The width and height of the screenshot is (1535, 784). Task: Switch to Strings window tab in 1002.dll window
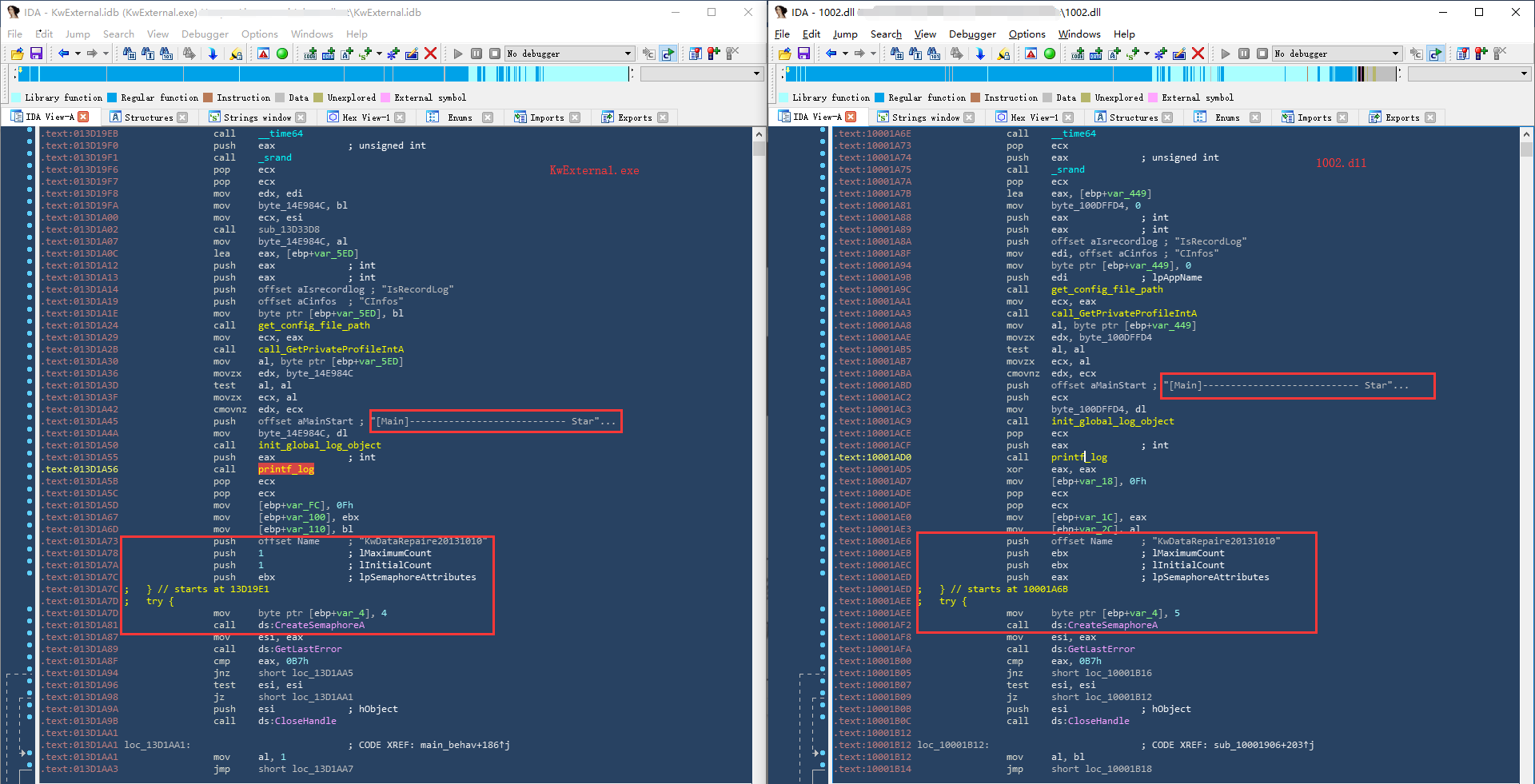click(925, 117)
